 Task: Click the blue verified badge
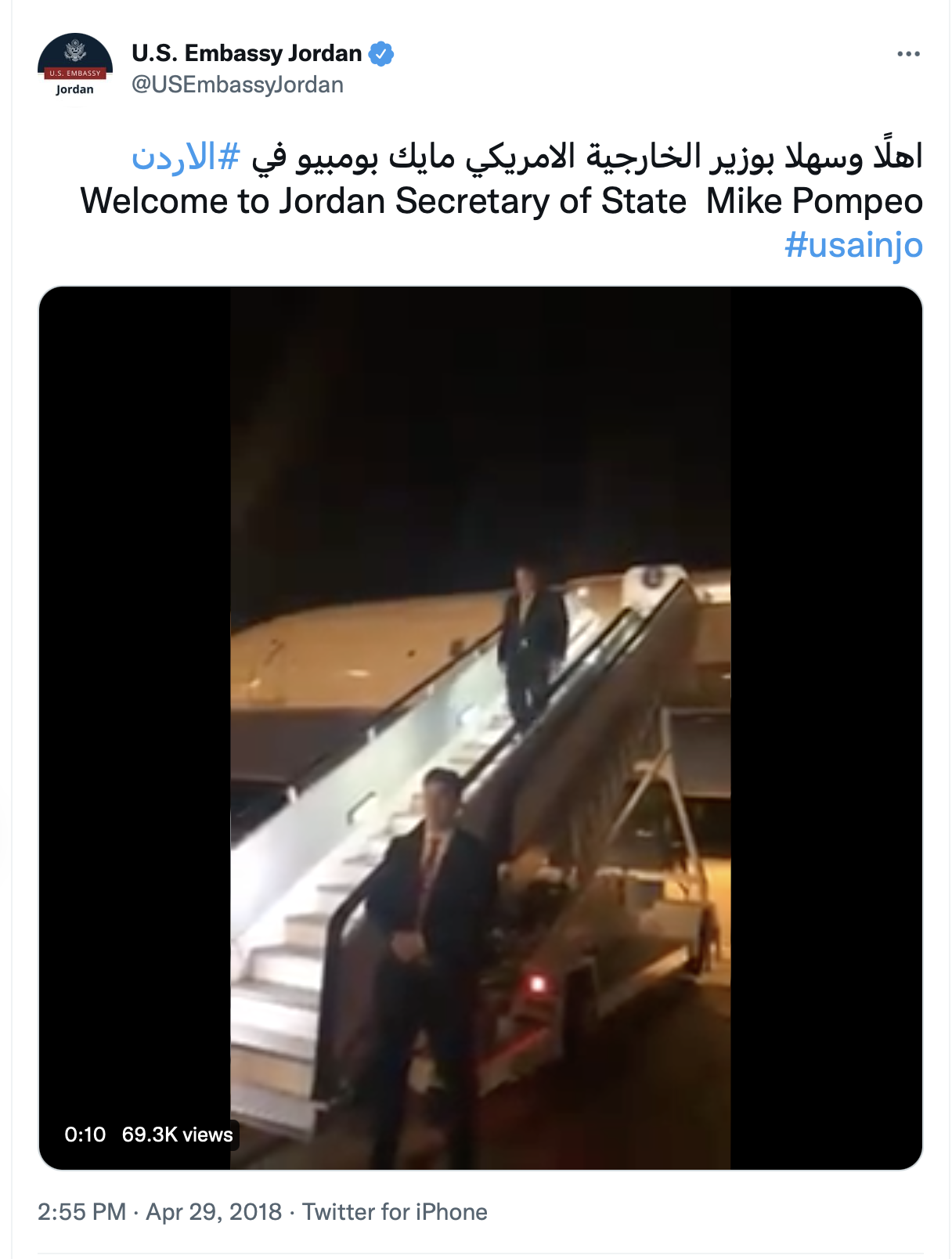pos(381,54)
